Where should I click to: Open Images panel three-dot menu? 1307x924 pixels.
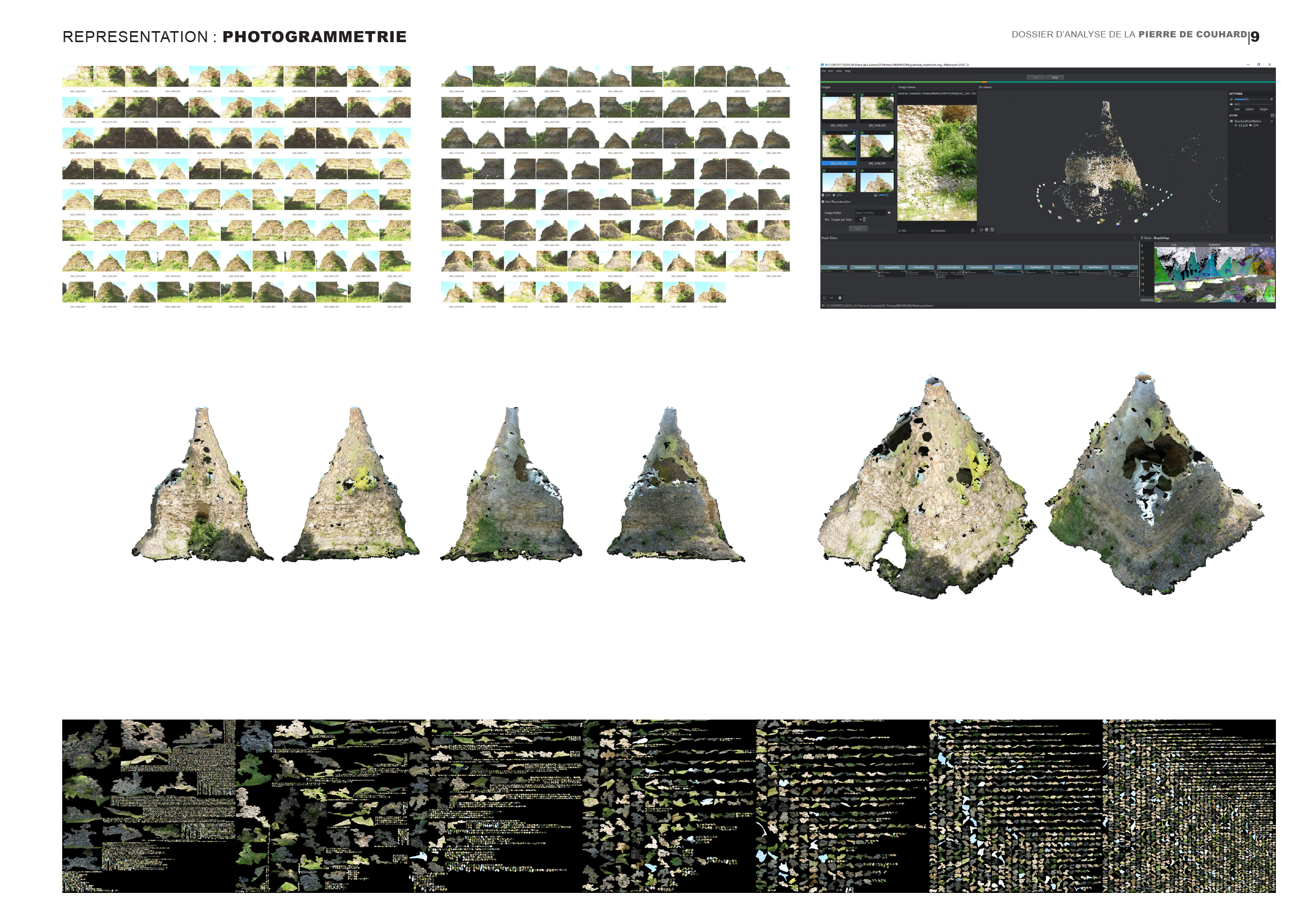893,87
